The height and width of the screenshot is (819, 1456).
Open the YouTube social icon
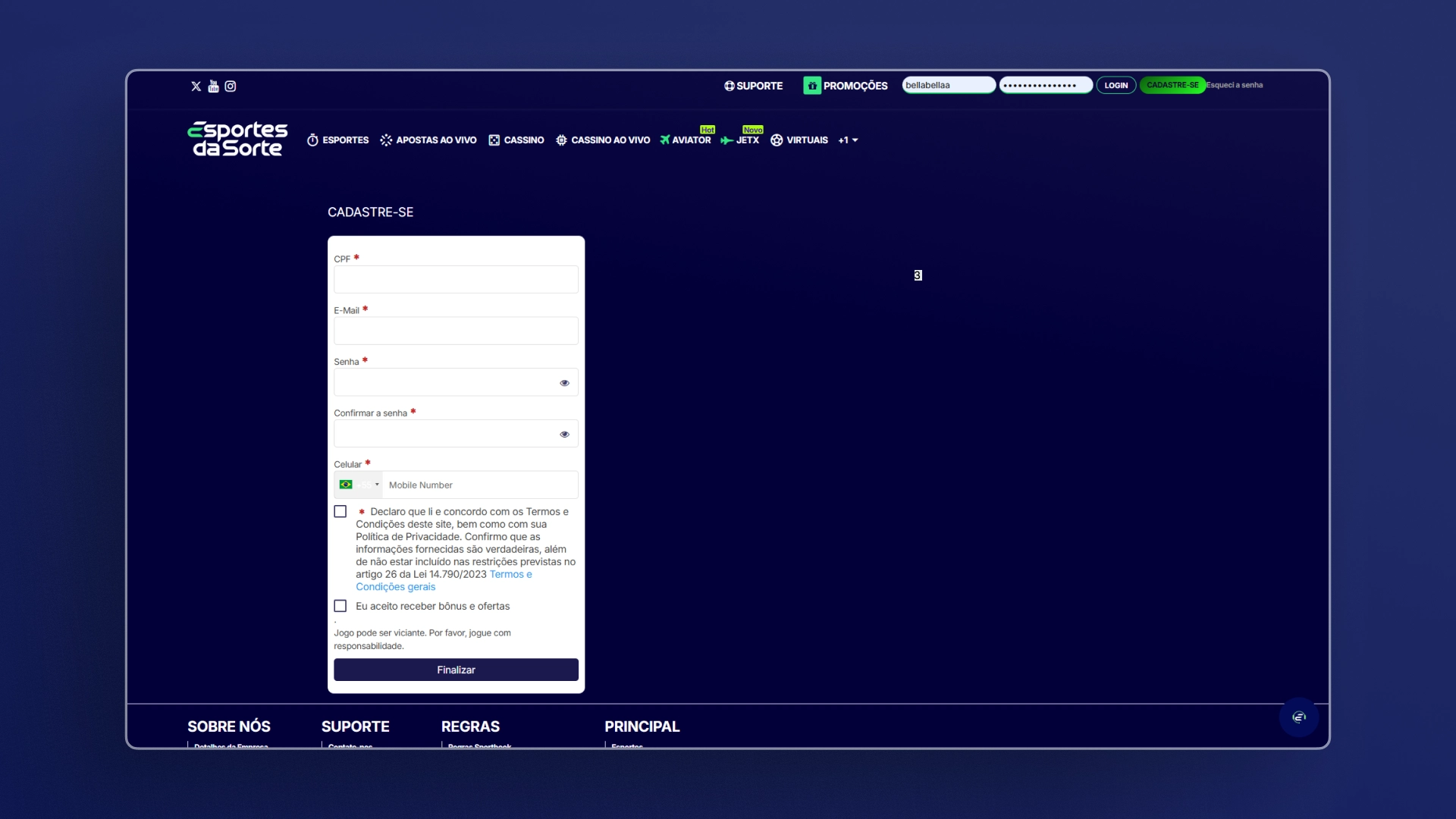213,86
